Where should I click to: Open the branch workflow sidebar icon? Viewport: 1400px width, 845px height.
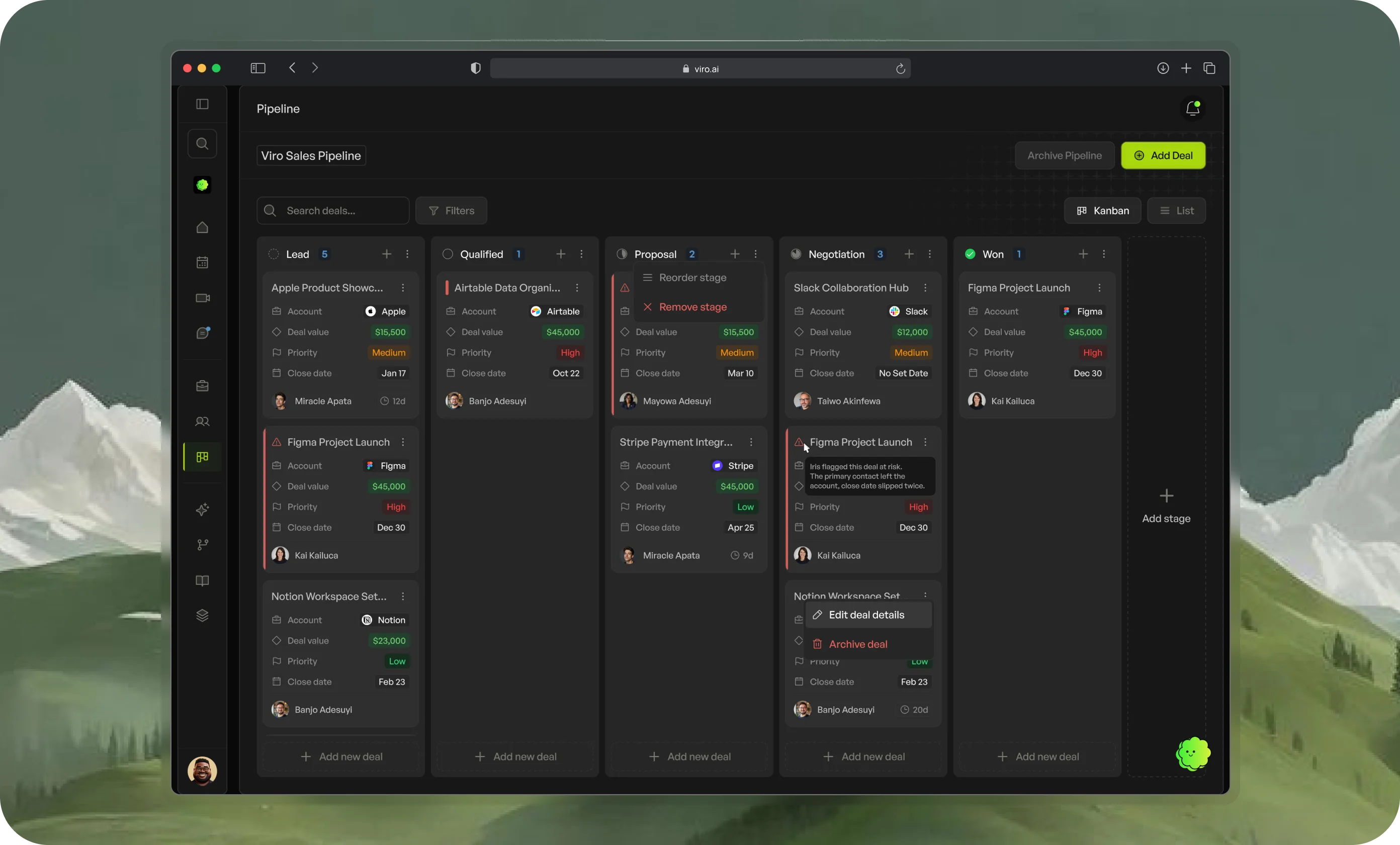point(202,545)
